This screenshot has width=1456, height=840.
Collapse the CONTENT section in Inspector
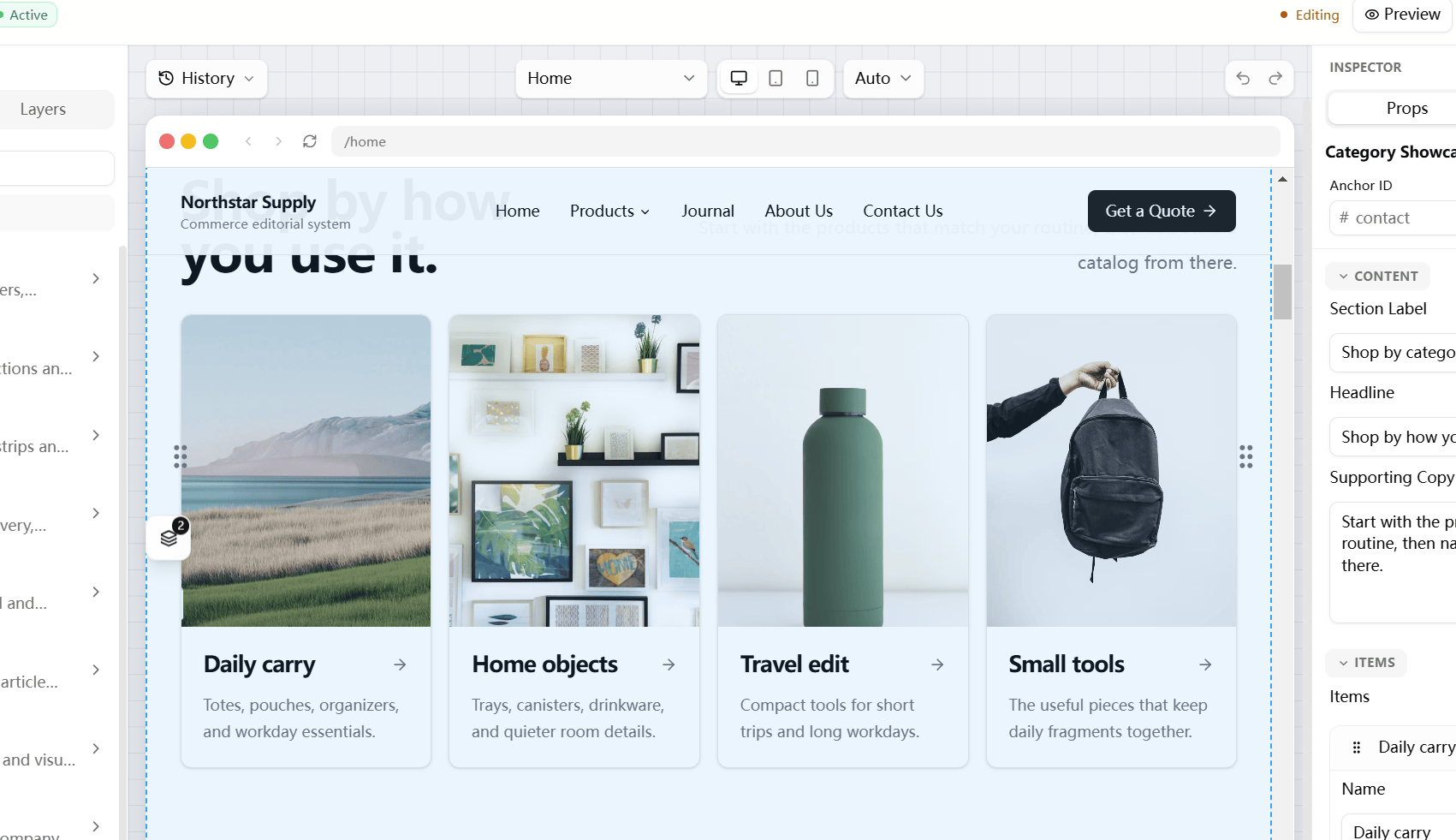pos(1378,276)
